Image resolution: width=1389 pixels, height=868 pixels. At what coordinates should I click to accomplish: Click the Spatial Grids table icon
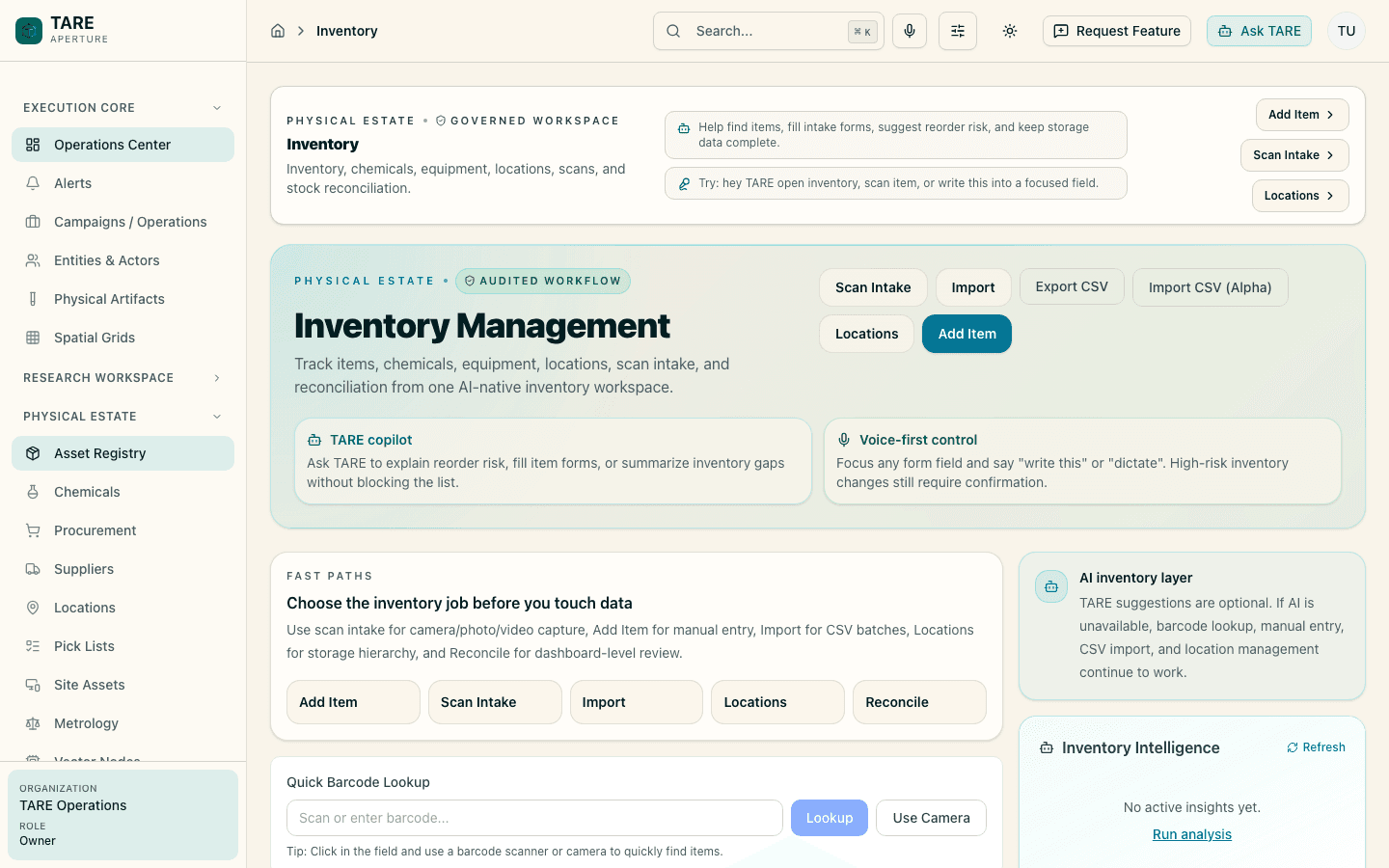33,338
